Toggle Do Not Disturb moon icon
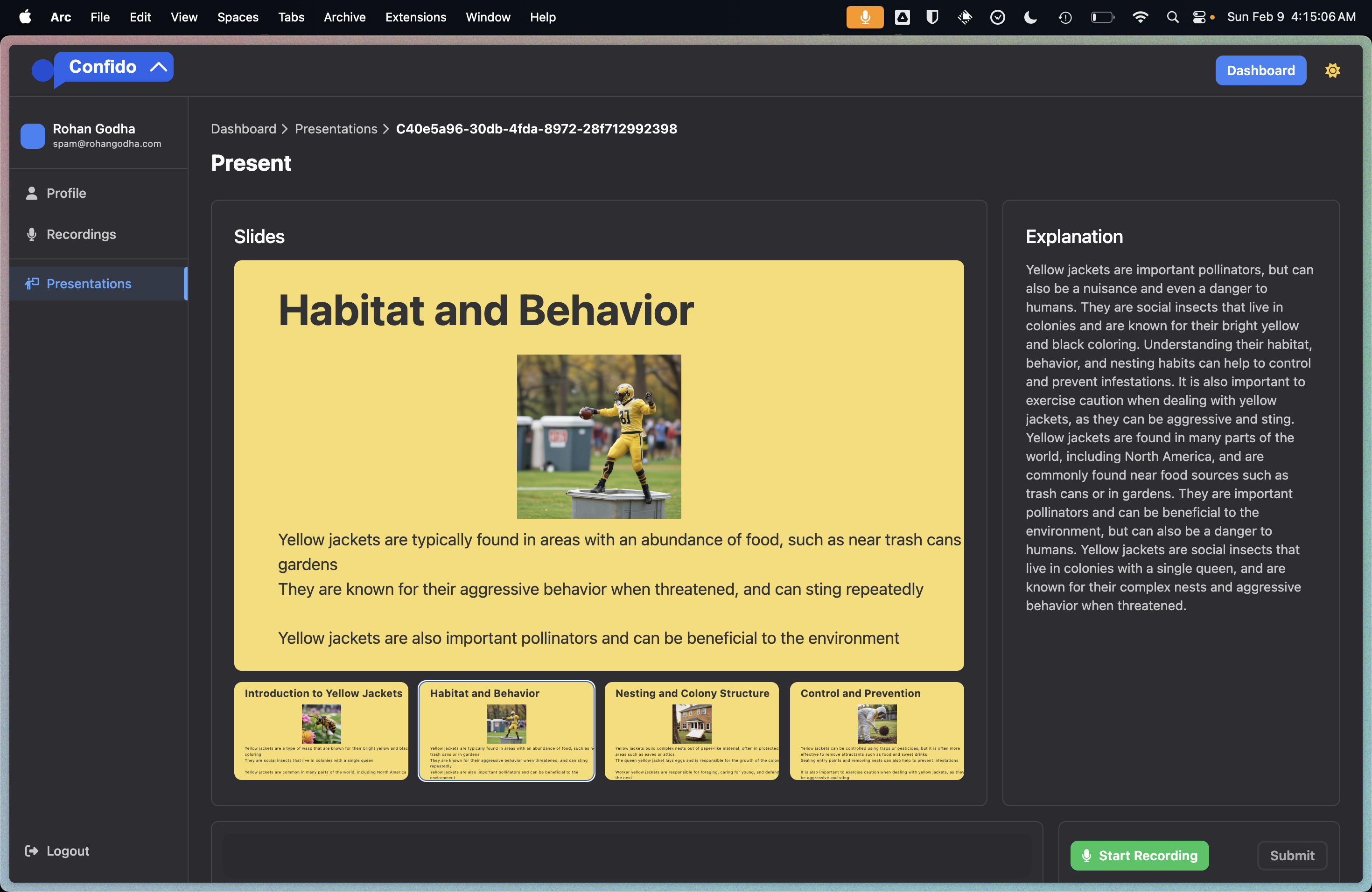This screenshot has width=1372, height=892. point(1030,17)
